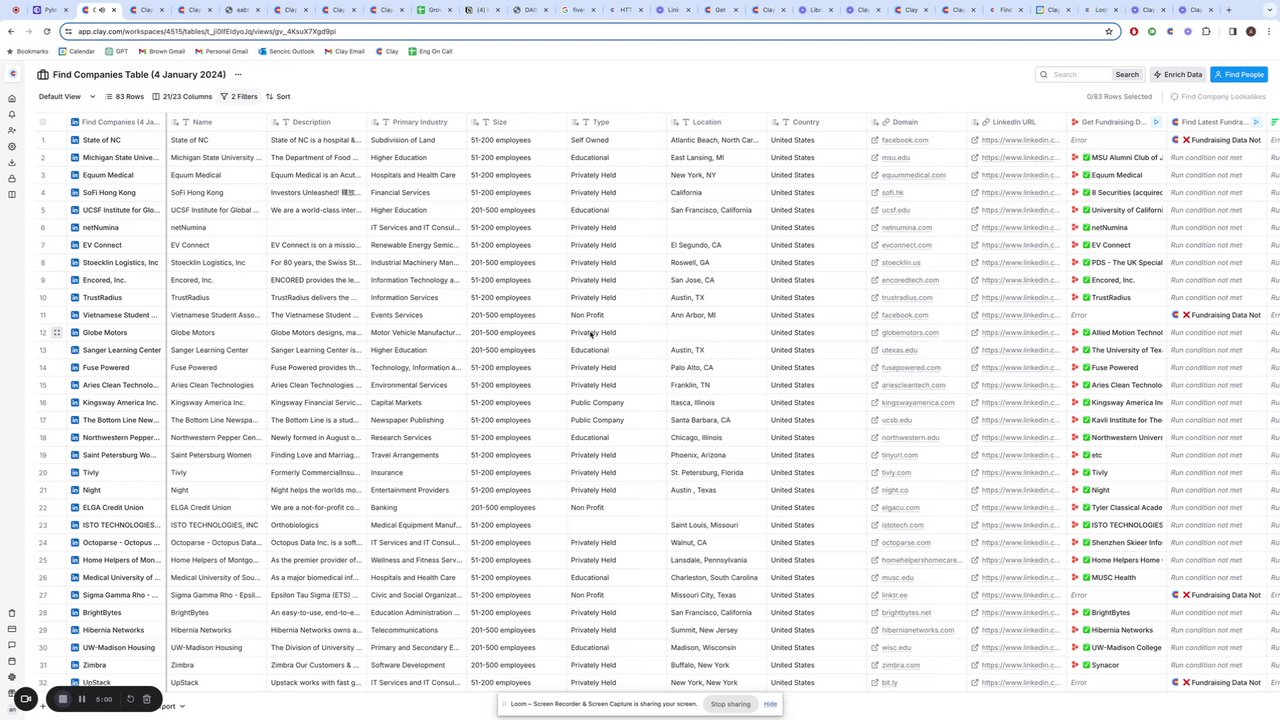Click the Clay logo at sidebar top

click(12, 74)
